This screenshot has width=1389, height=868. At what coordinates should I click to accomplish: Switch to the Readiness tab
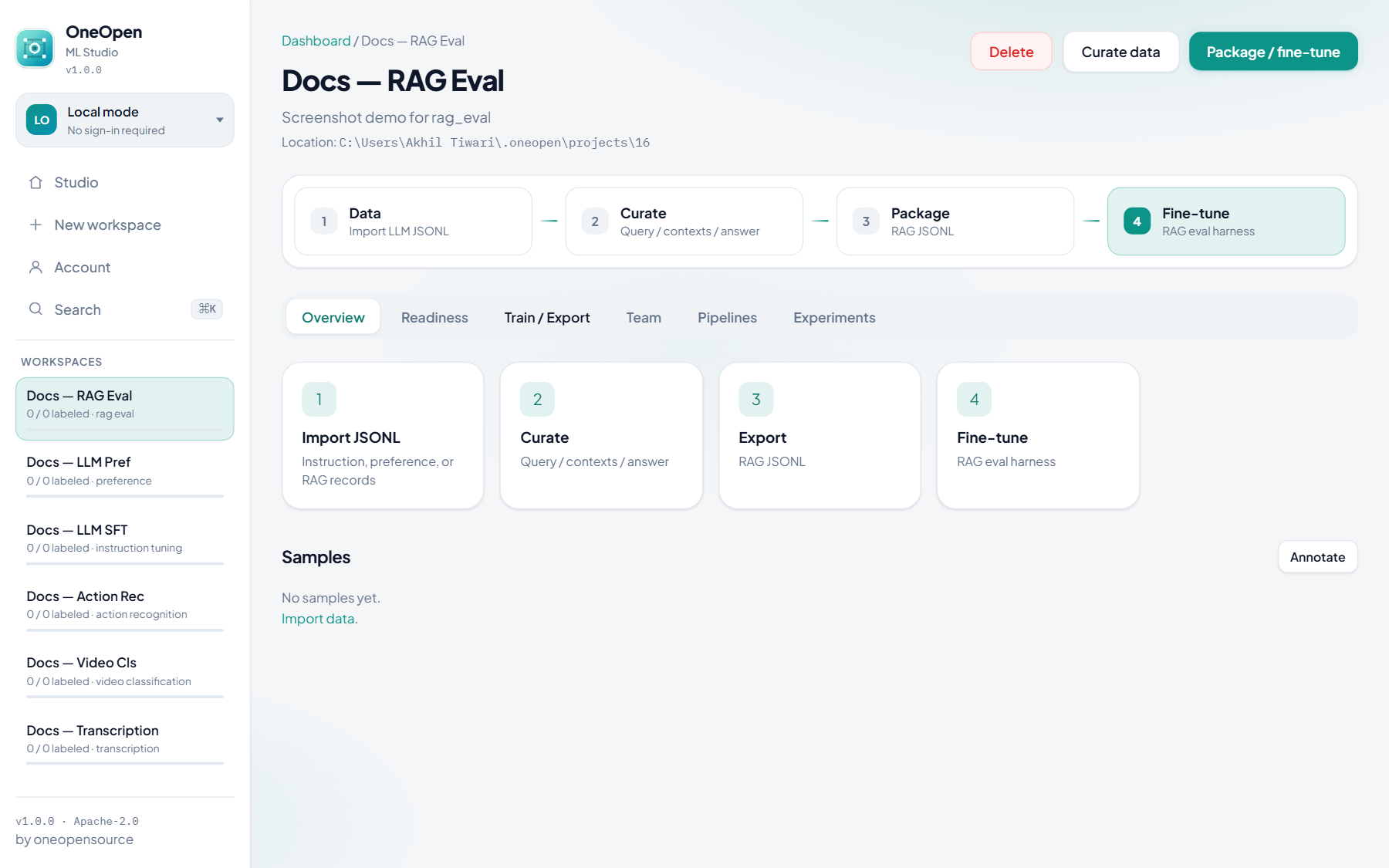[x=434, y=317]
